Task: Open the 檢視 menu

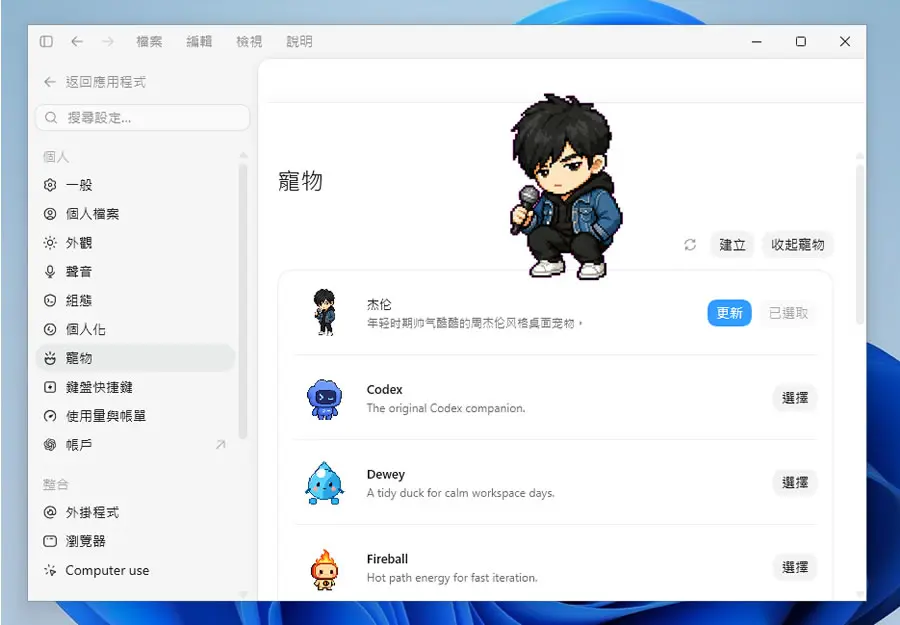Action: pyautogui.click(x=249, y=41)
